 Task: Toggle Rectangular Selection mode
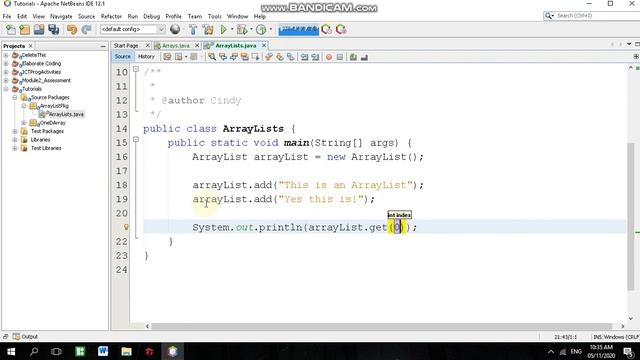(256, 57)
